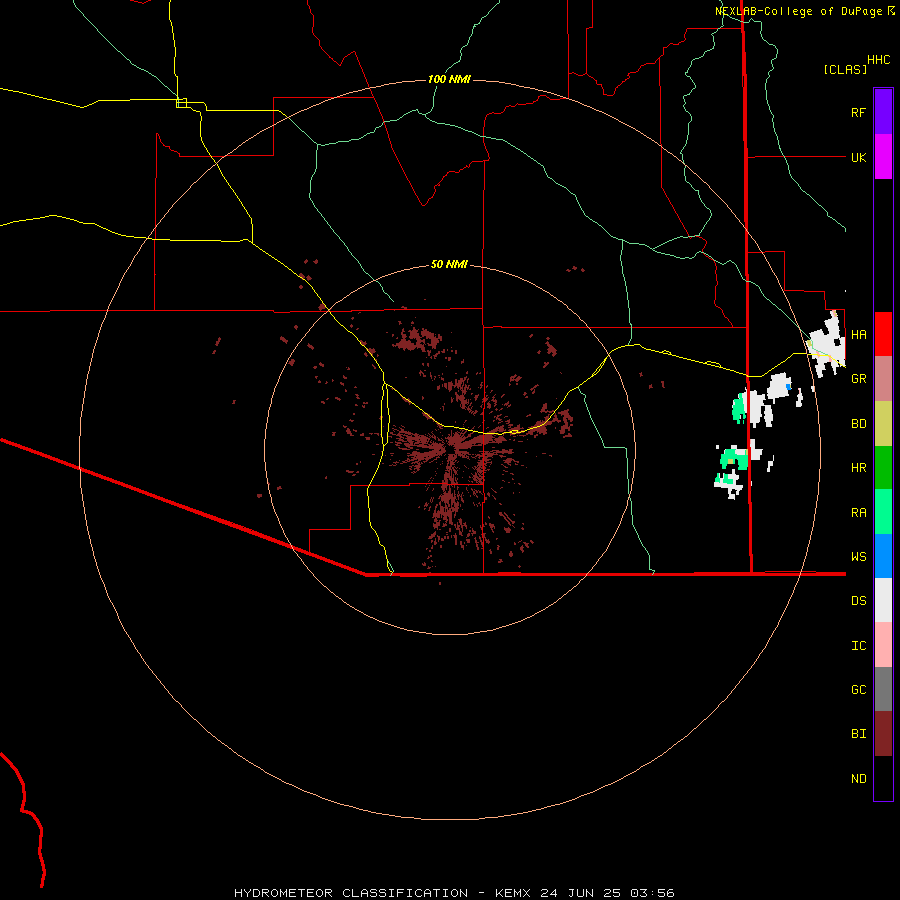
Task: Click the 03:56 time stamp
Action: point(652,893)
